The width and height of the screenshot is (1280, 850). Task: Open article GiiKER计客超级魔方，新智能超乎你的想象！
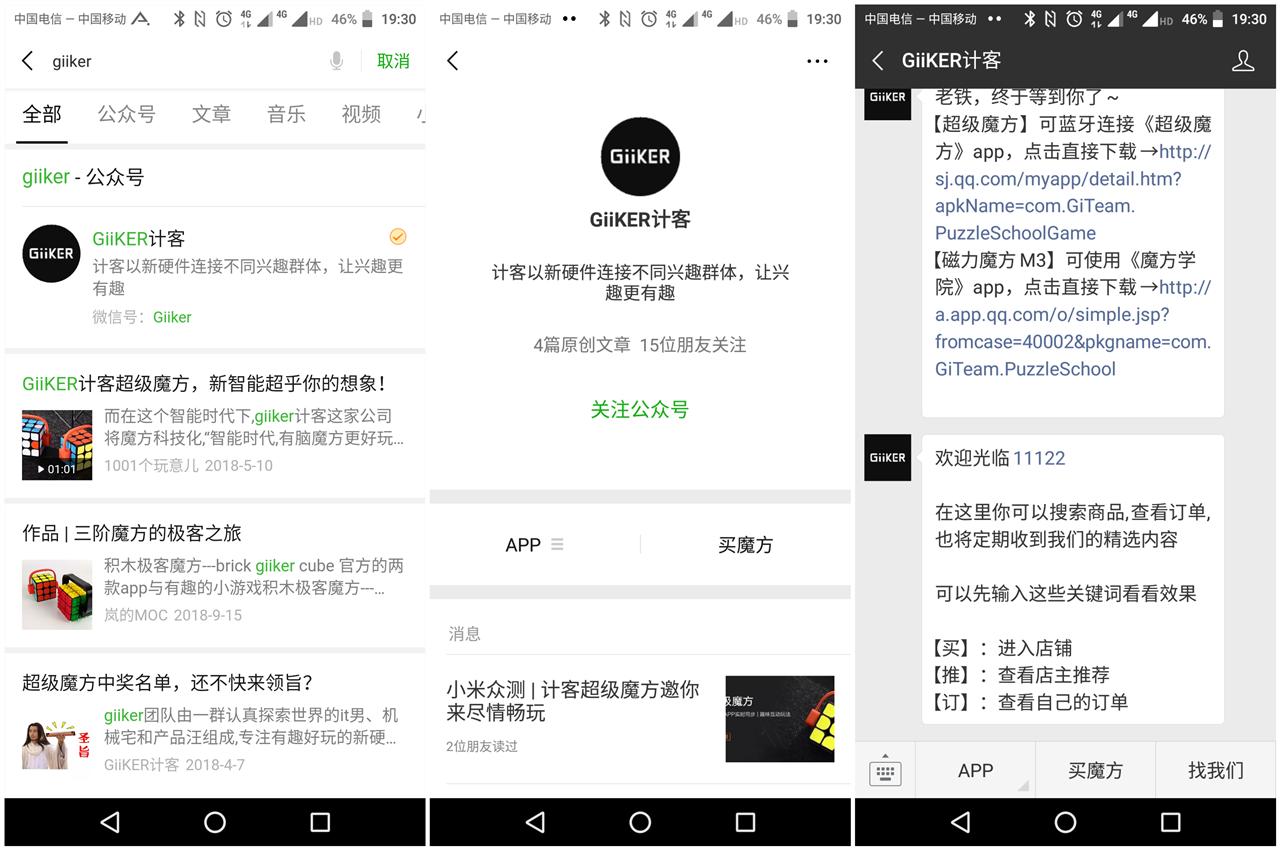pos(204,383)
